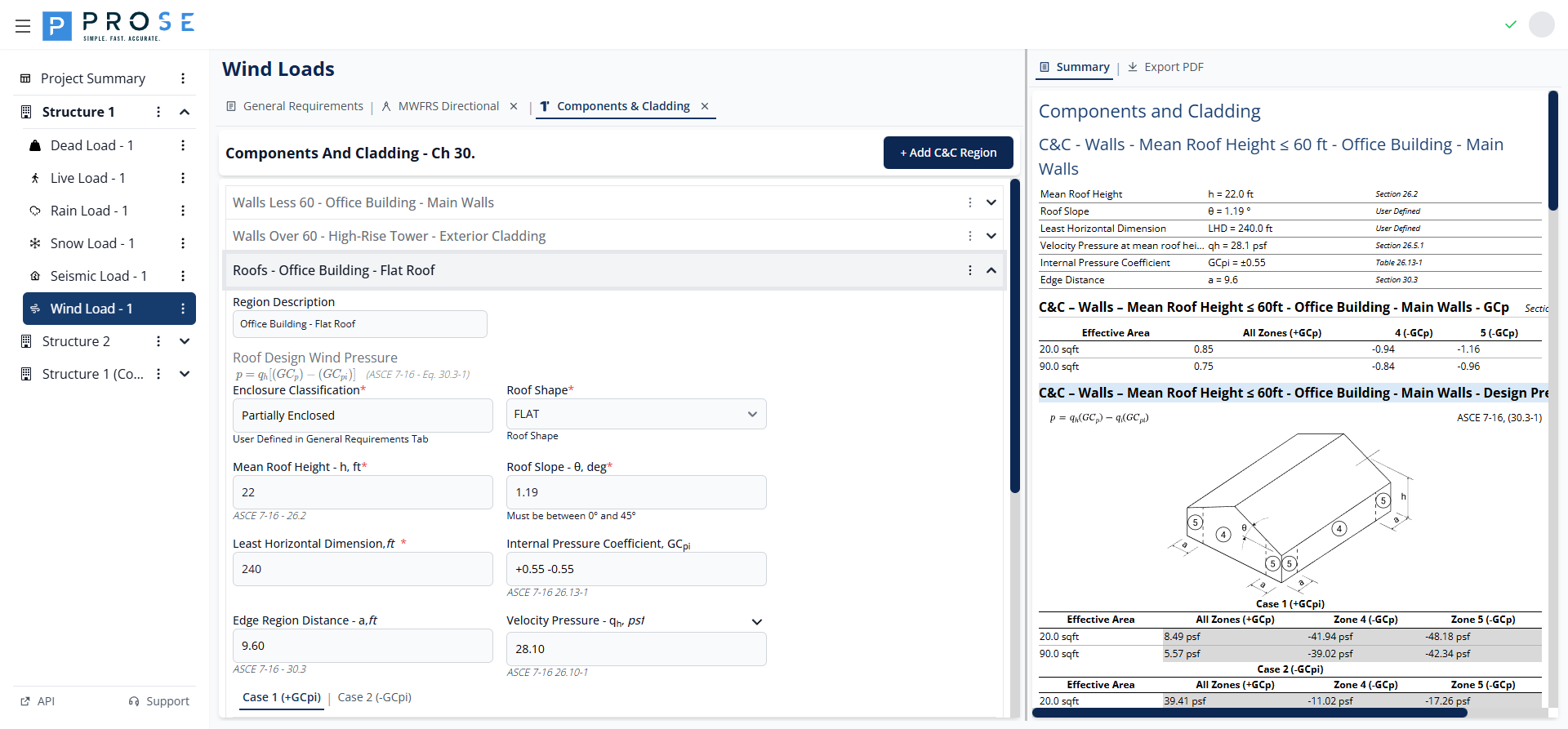Collapse the Structure 1 tree
Image resolution: width=1568 pixels, height=729 pixels.
click(x=185, y=112)
